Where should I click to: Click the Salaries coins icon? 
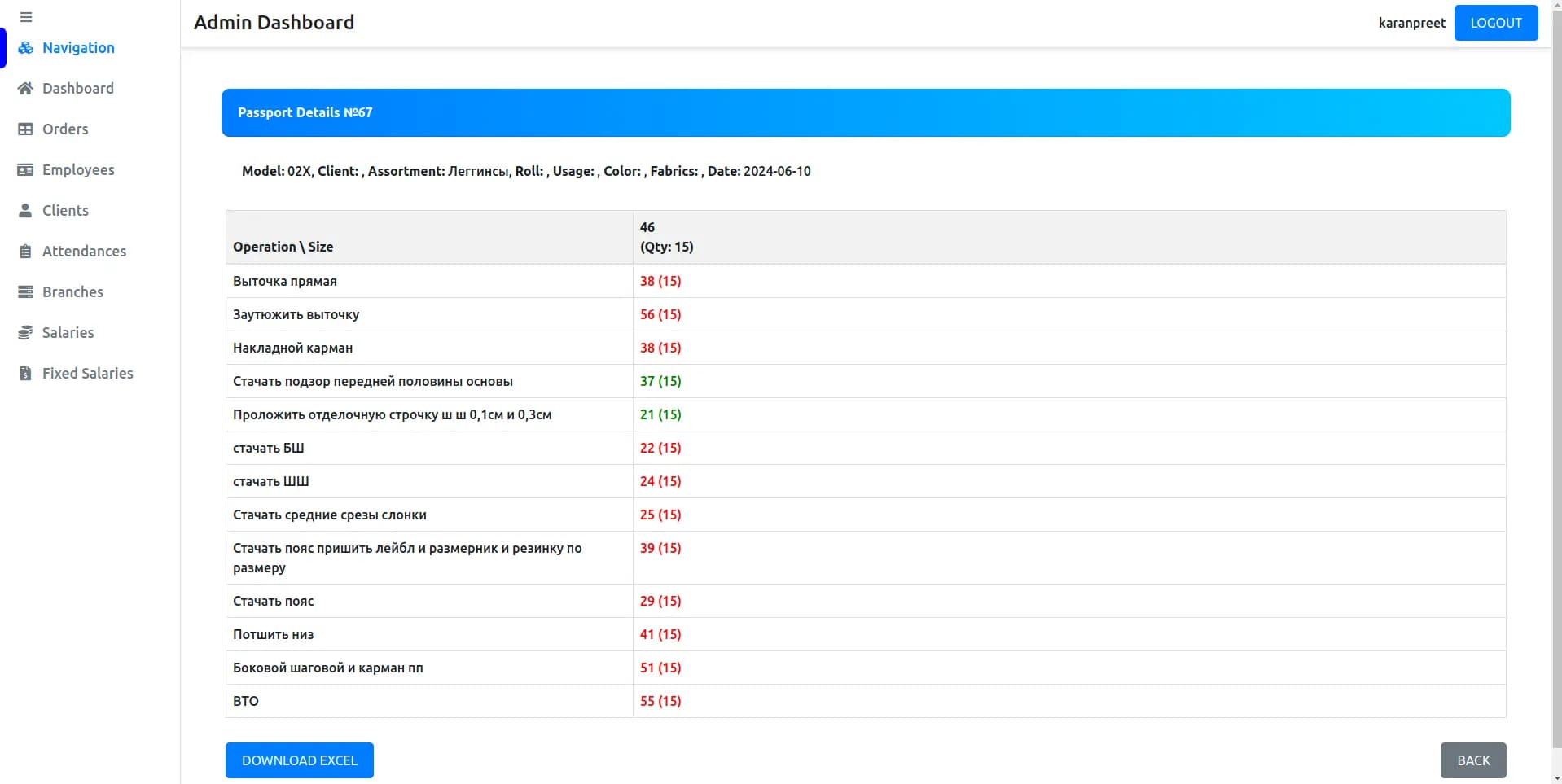[x=25, y=333]
